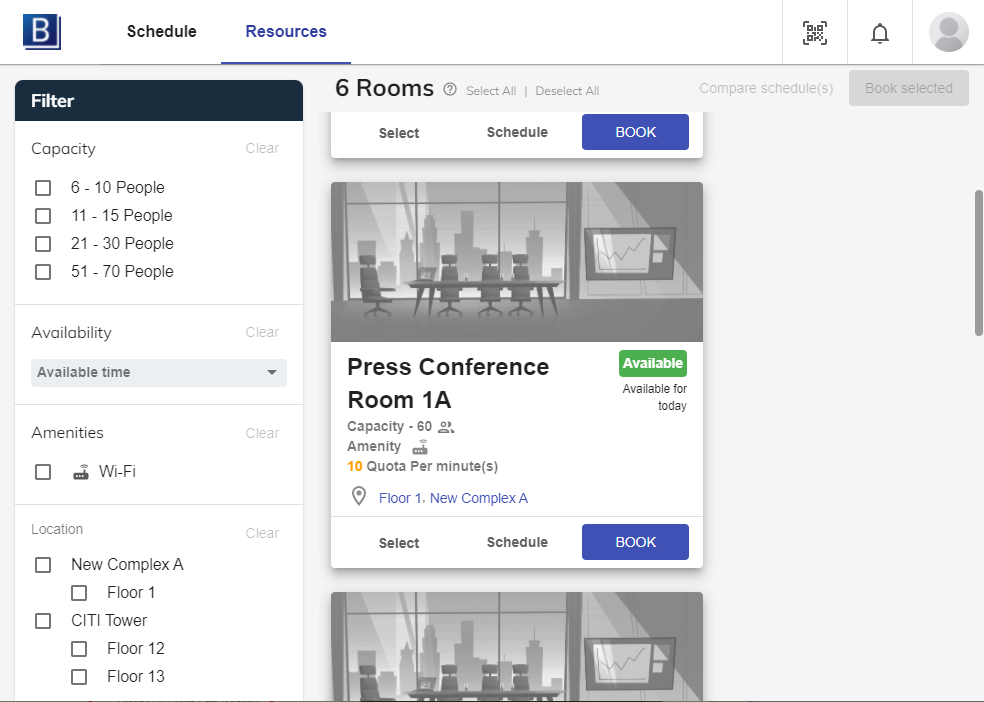Click the vertical page scrollbar
Viewport: 984px width, 702px height.
978,262
